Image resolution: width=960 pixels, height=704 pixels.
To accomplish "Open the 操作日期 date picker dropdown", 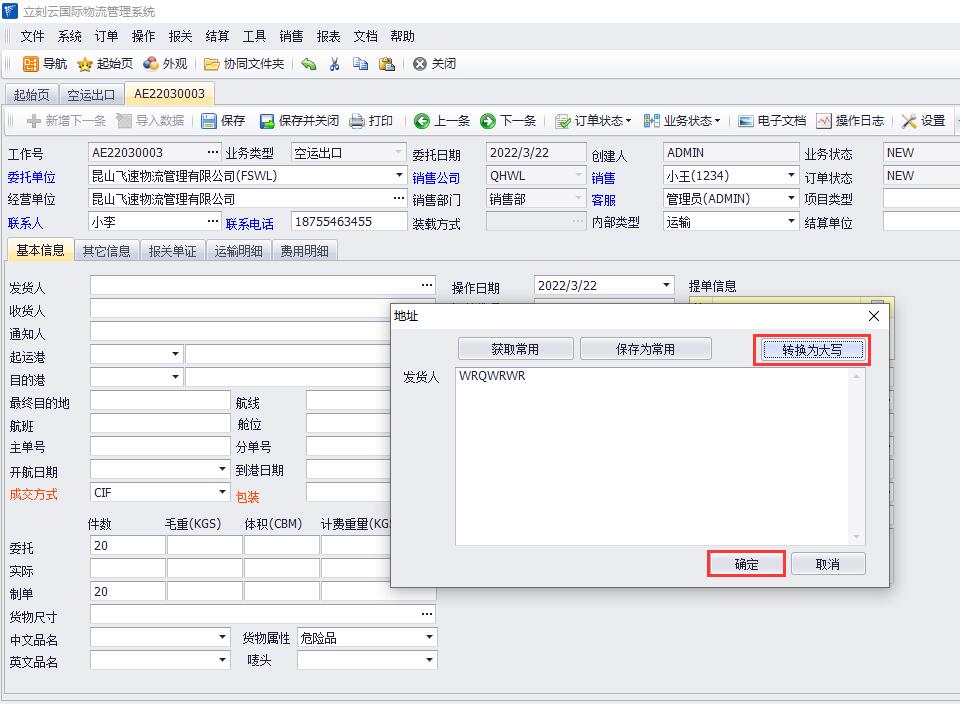I will point(667,286).
